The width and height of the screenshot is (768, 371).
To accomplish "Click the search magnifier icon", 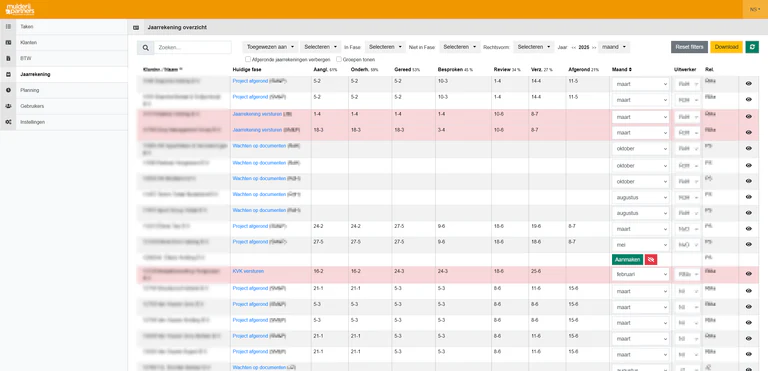I will tap(145, 48).
